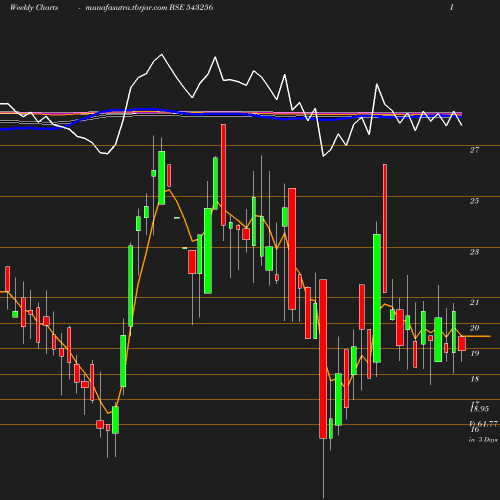Viewport: 500px width, 500px height.
Task: Click the "25" price axis label
Action: point(474,201)
